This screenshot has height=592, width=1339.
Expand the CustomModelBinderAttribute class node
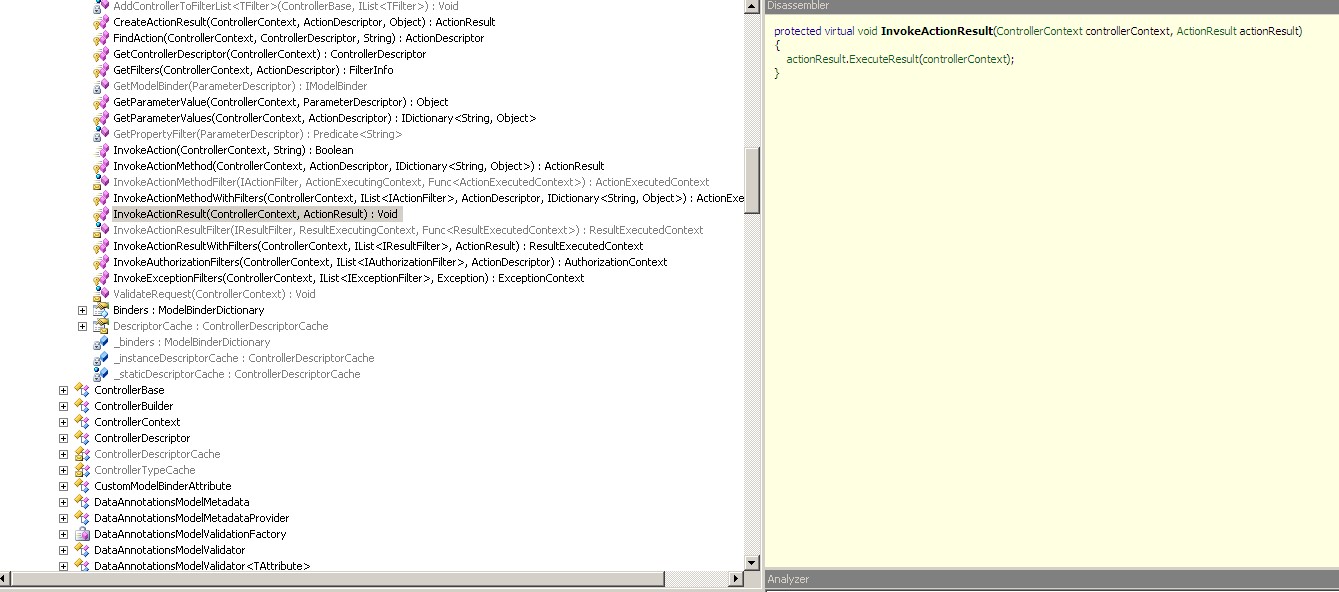[63, 486]
